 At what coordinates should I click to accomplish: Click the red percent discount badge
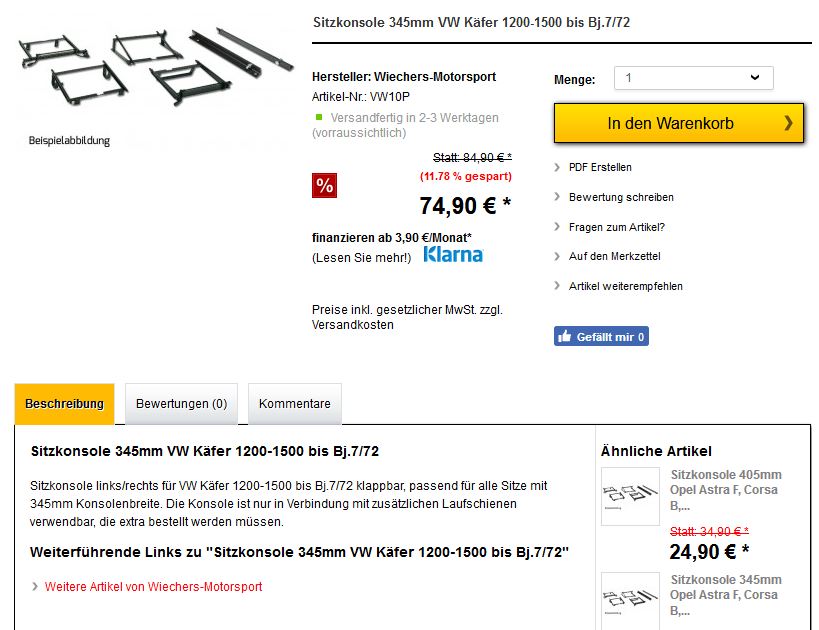click(x=324, y=186)
